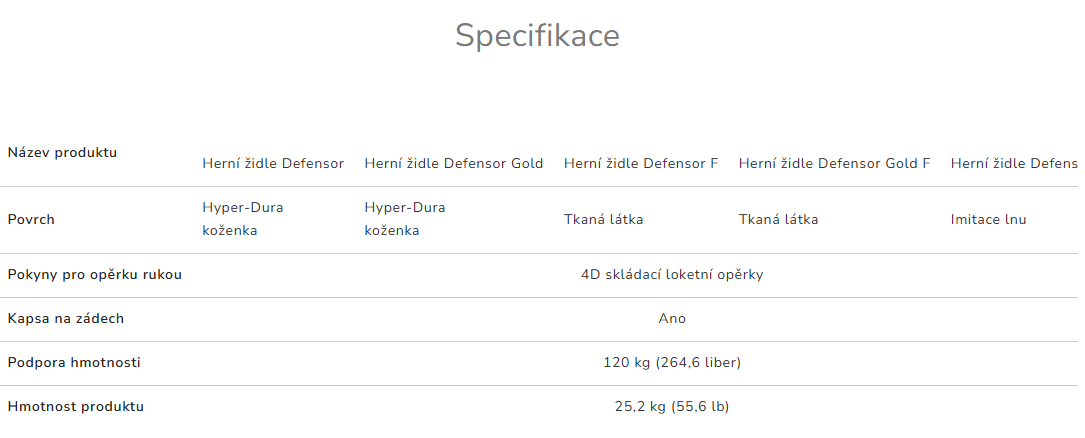Select Tkaná látka under Herní židle Defensor F
Viewport: 1085px width, 438px height.
[x=603, y=220]
